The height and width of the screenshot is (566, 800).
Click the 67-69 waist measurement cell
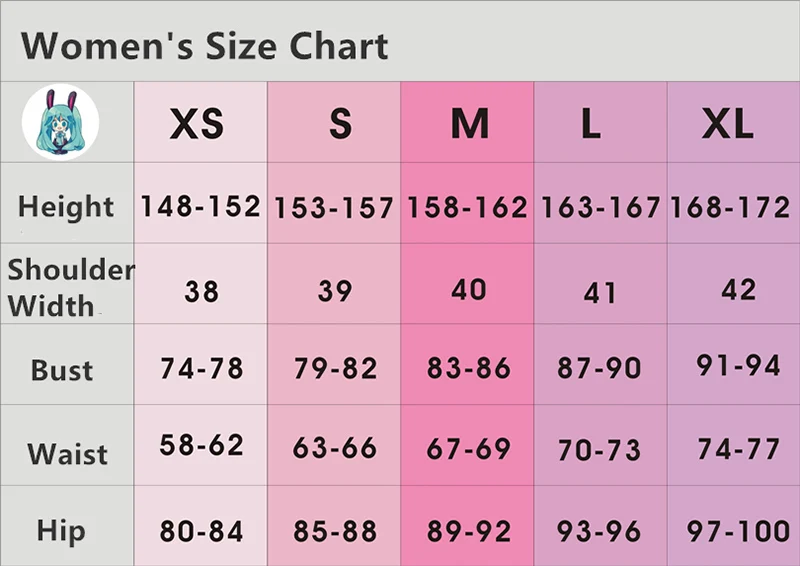click(468, 449)
